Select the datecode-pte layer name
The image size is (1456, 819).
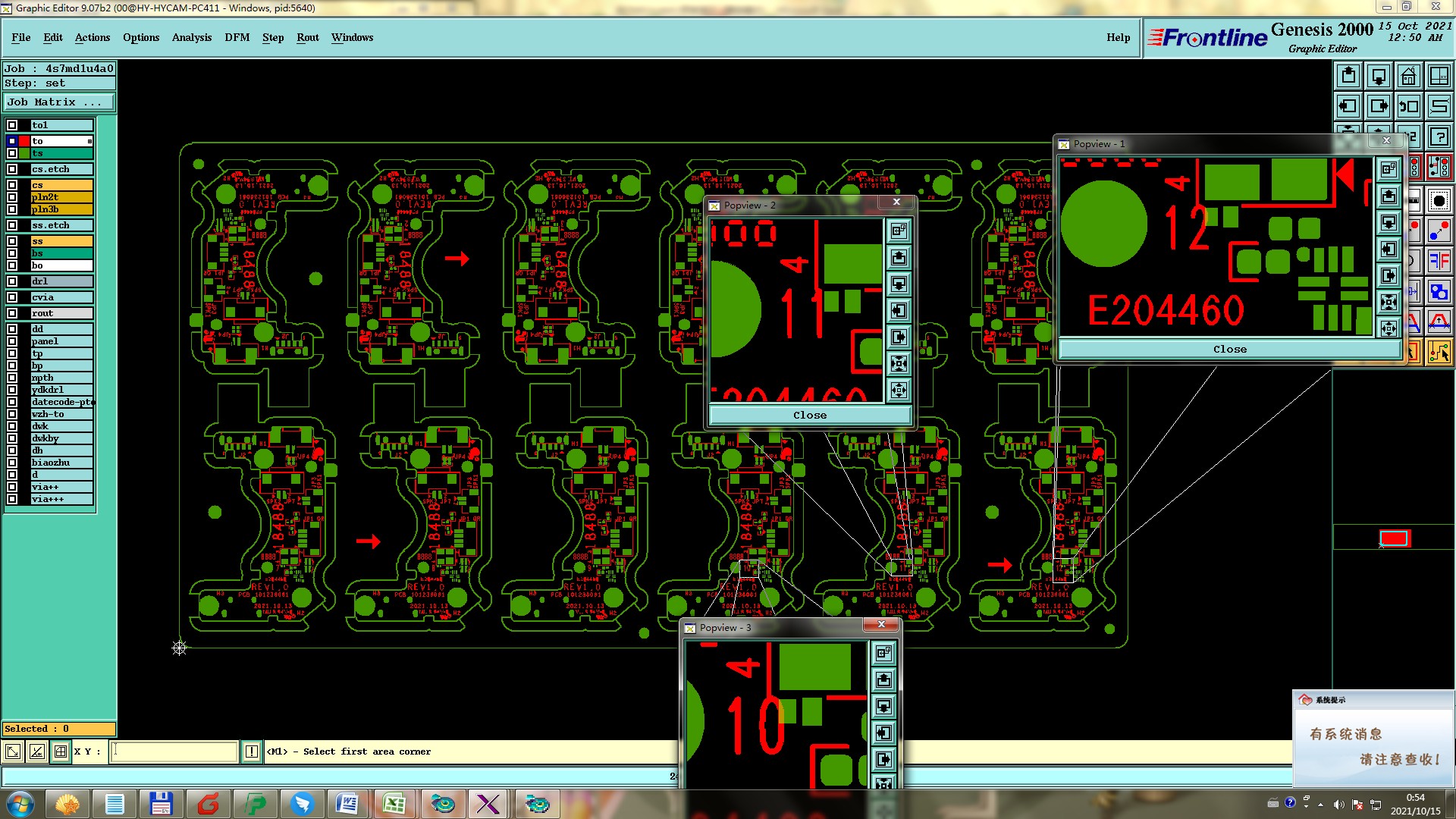(62, 402)
